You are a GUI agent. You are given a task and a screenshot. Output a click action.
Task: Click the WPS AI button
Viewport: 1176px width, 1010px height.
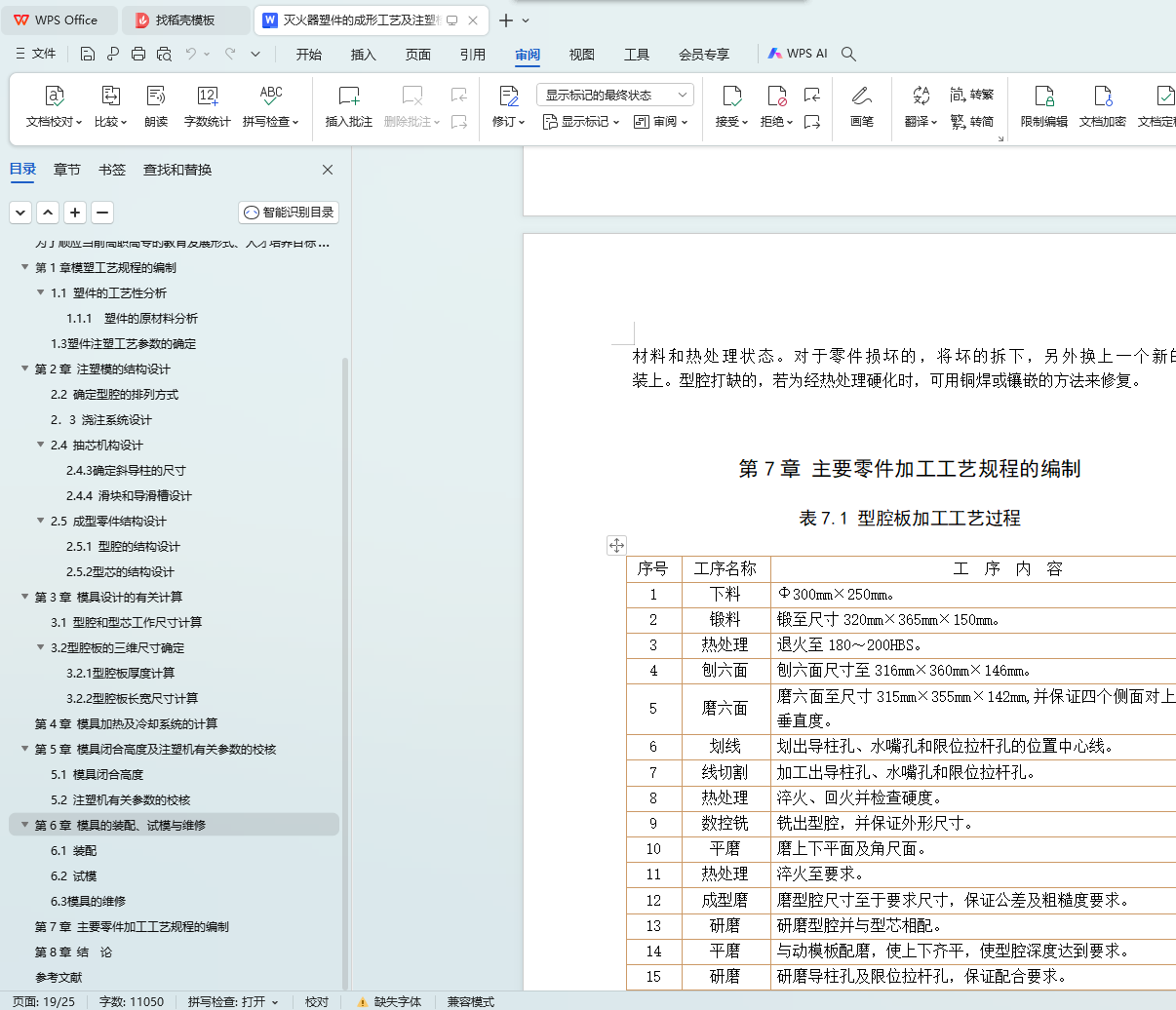point(798,54)
